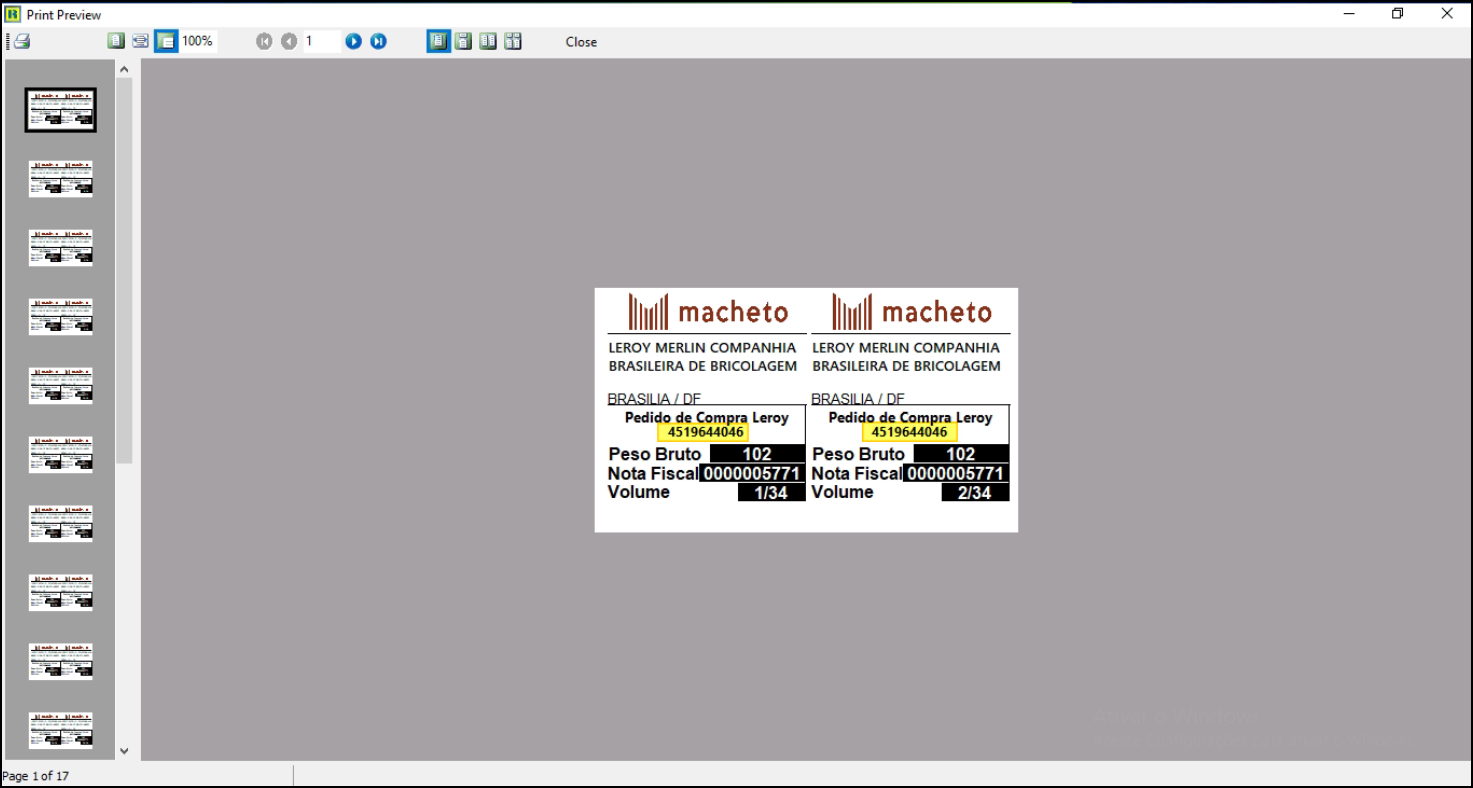Click the thumbnail scrollbar down arrow
Viewport: 1473px width, 788px height.
tap(124, 751)
